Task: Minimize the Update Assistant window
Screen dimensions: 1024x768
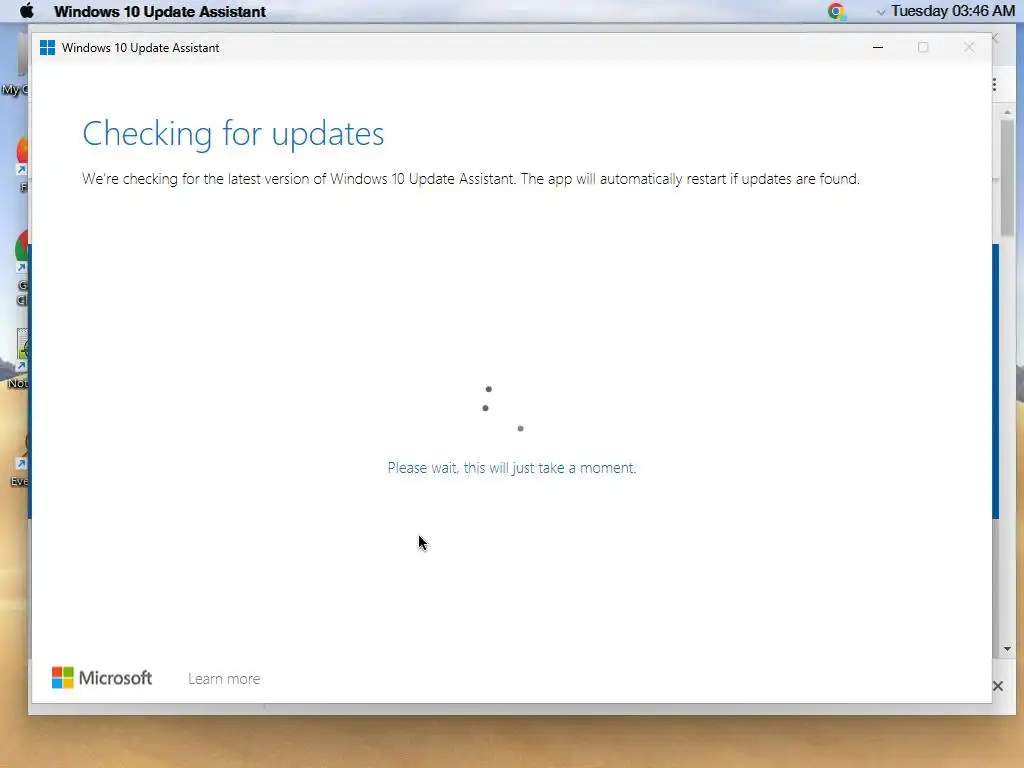Action: pos(878,47)
